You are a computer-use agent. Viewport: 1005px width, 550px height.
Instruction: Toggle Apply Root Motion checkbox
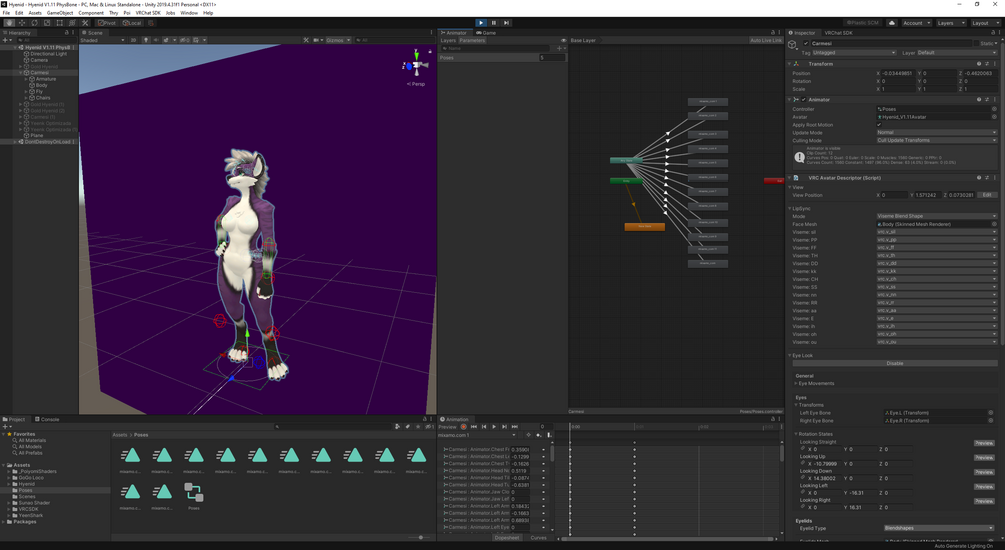pos(879,125)
